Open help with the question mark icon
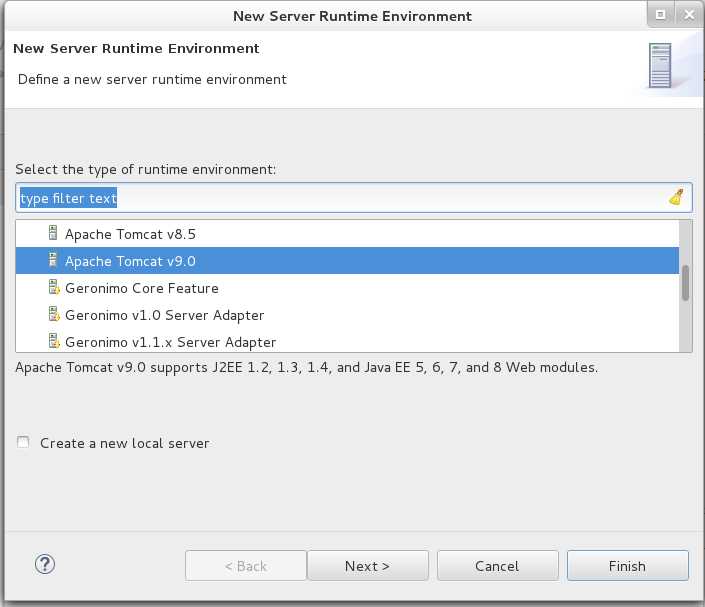Viewport: 705px width, 607px height. pos(45,564)
